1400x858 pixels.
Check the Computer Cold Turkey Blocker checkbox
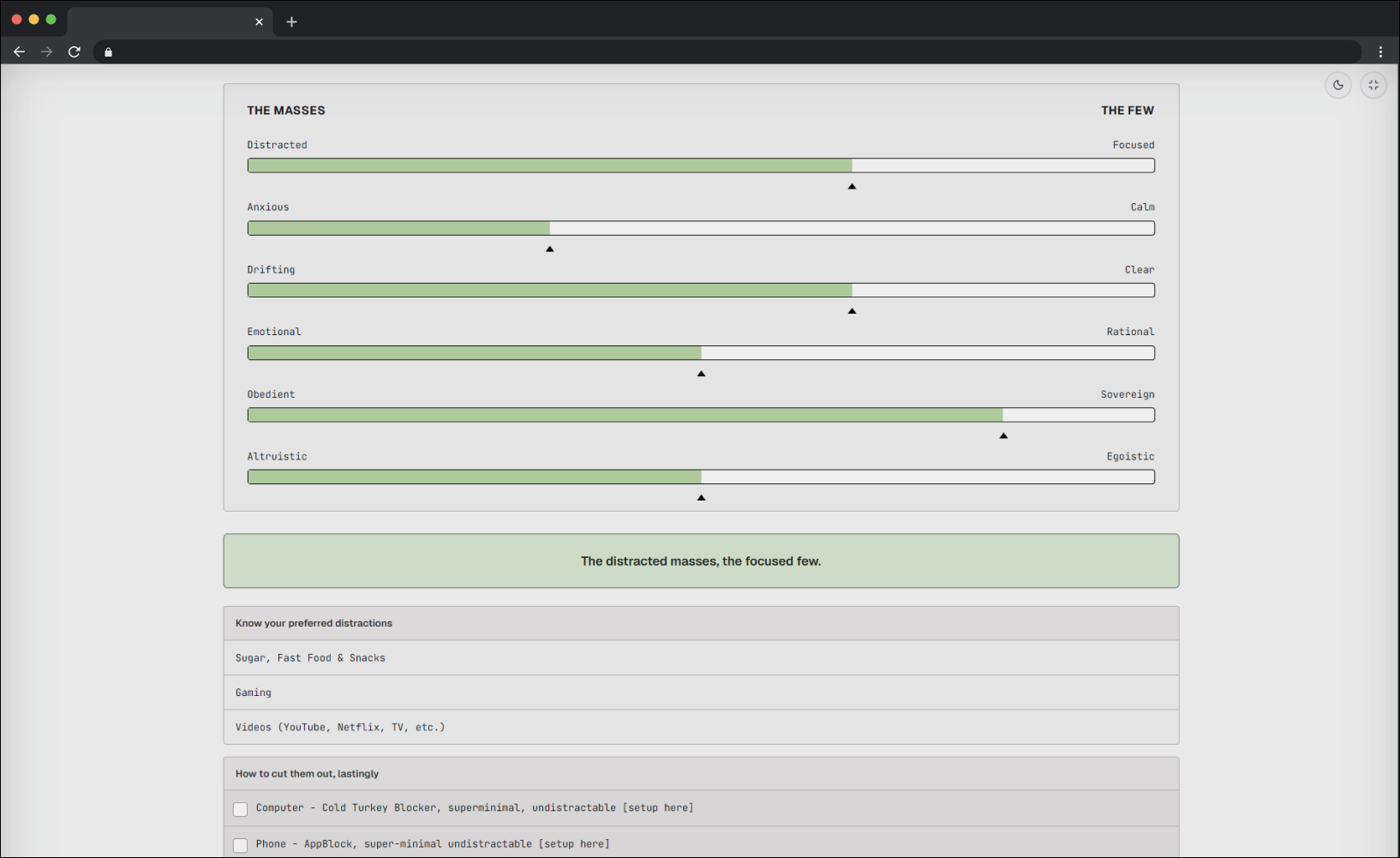(240, 809)
